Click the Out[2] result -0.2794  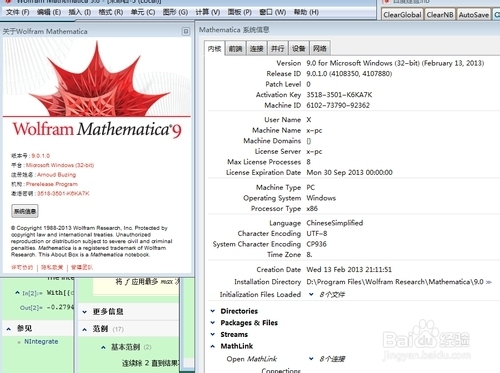tap(60, 307)
